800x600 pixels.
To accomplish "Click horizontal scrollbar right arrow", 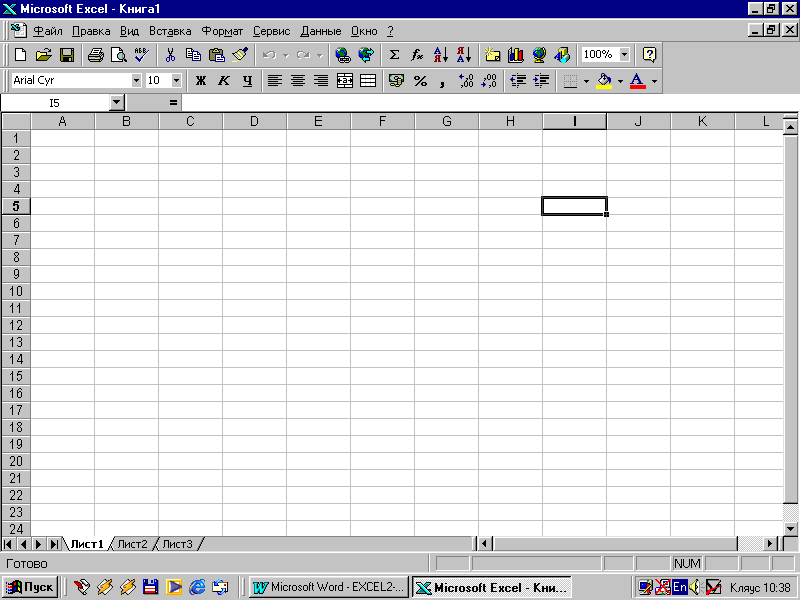I will (770, 544).
